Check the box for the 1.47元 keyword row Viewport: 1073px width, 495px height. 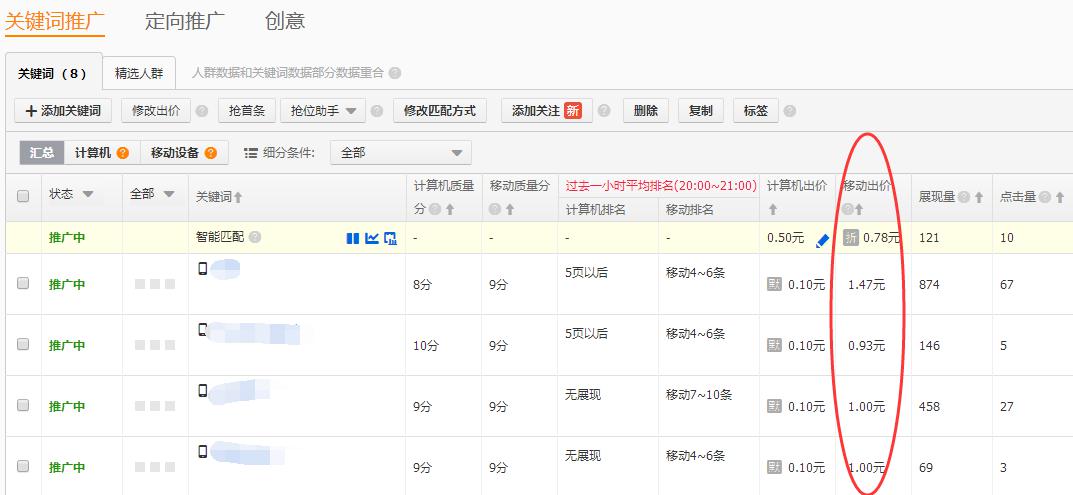(x=23, y=284)
